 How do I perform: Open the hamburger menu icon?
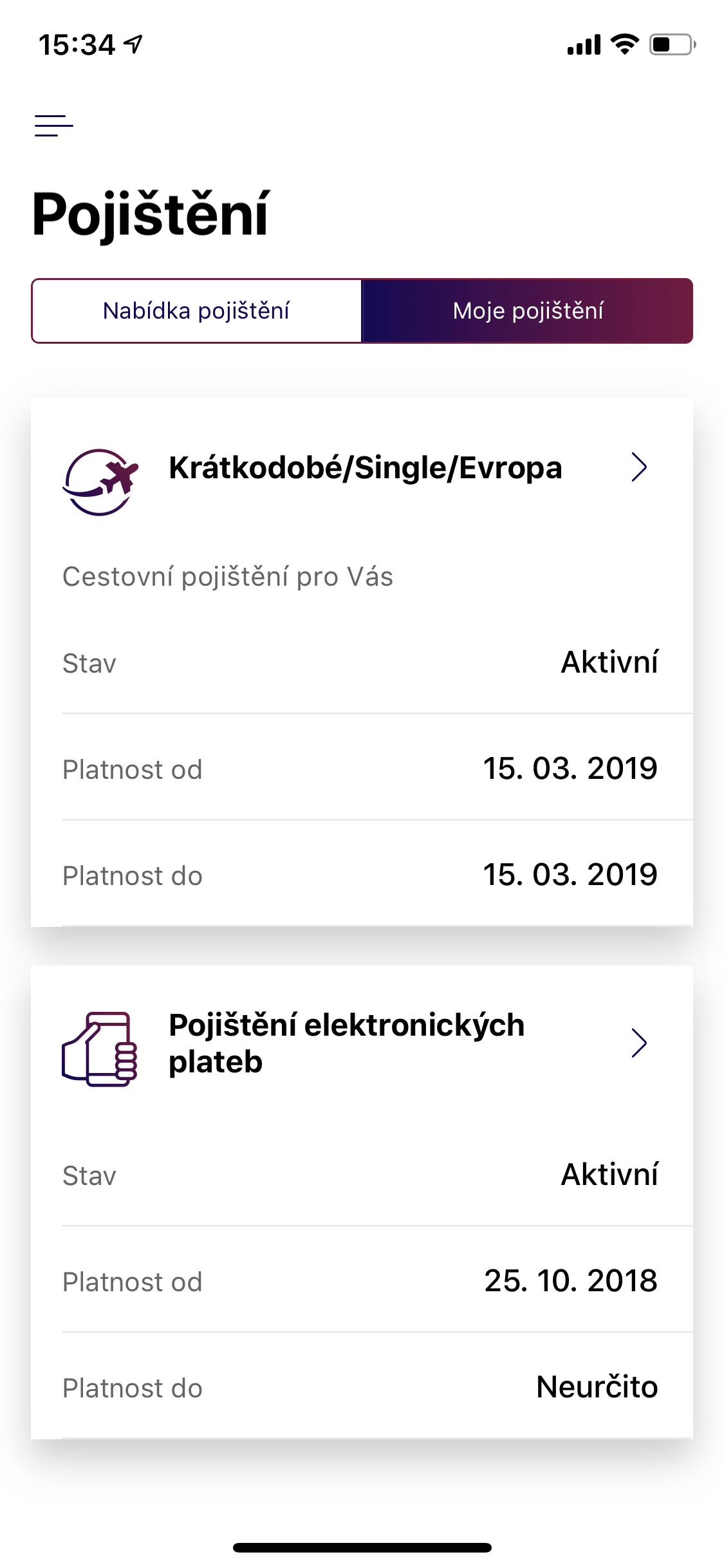pos(54,126)
